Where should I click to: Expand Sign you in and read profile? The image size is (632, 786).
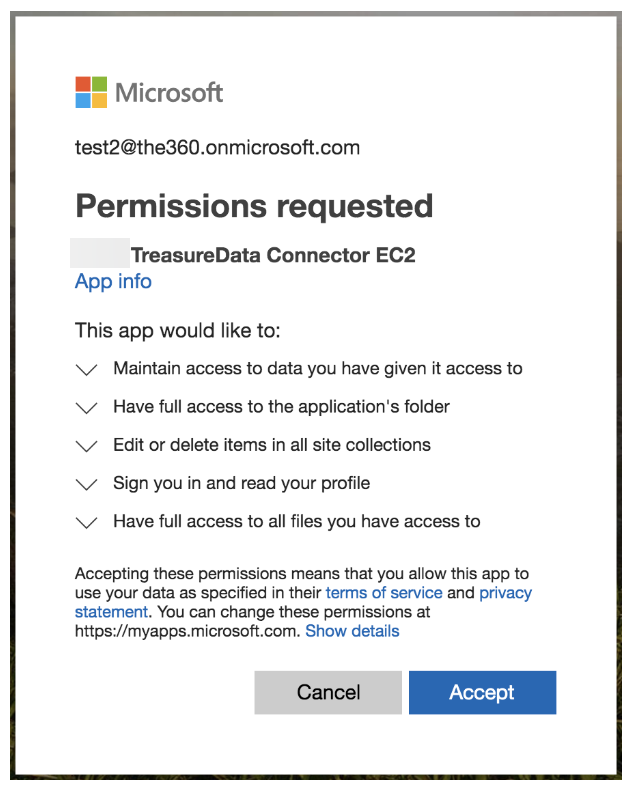87,484
